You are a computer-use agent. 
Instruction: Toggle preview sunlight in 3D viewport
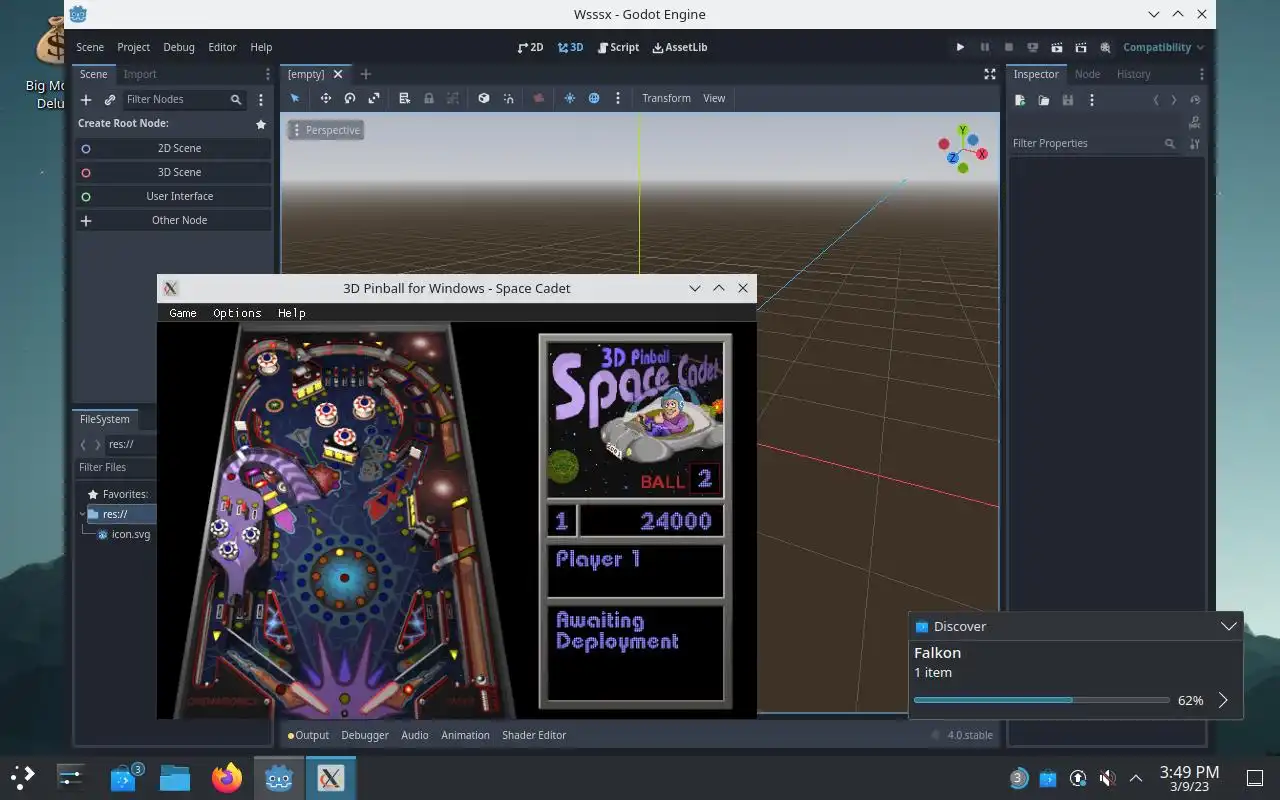point(570,98)
